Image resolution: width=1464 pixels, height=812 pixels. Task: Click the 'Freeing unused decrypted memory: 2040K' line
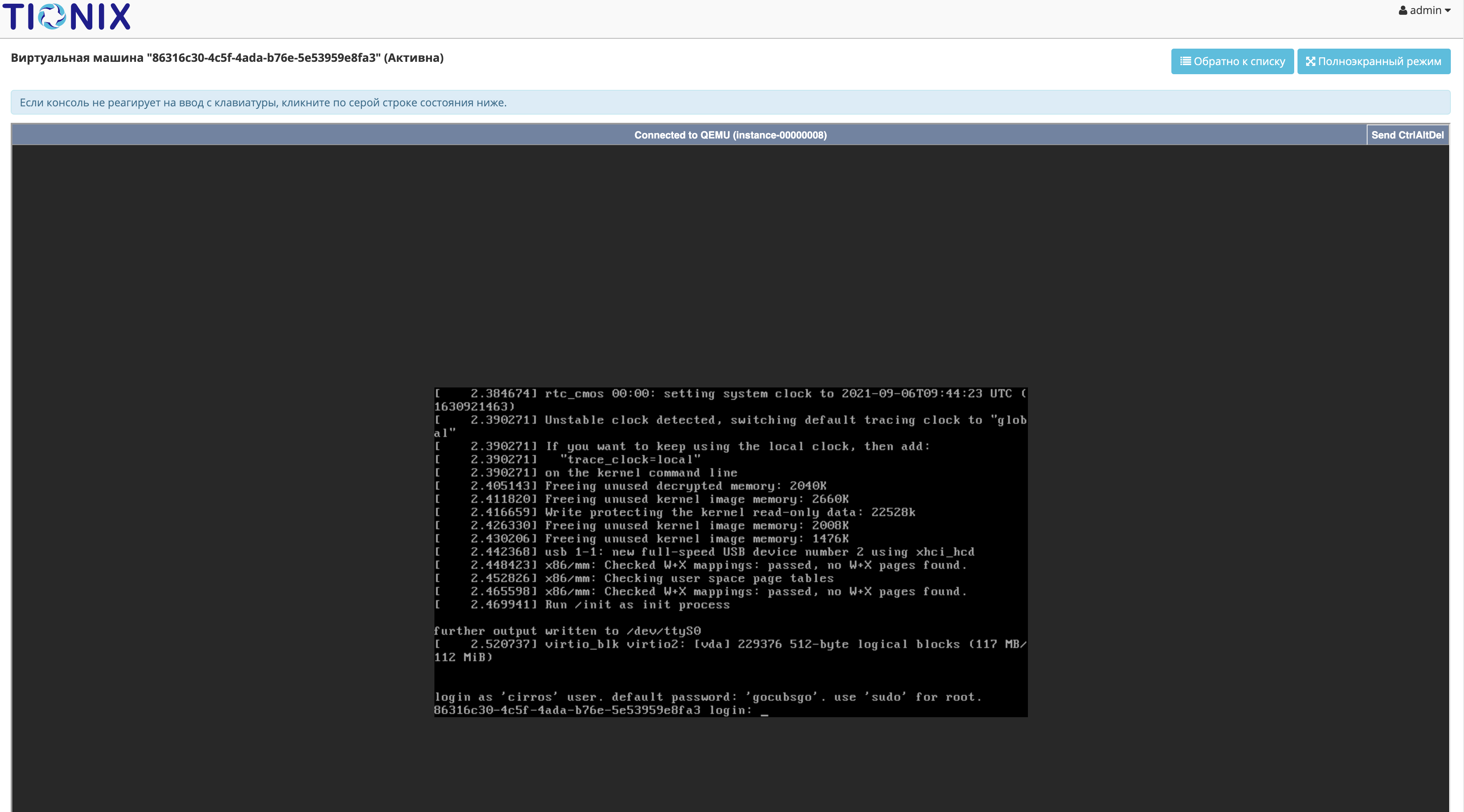click(630, 486)
